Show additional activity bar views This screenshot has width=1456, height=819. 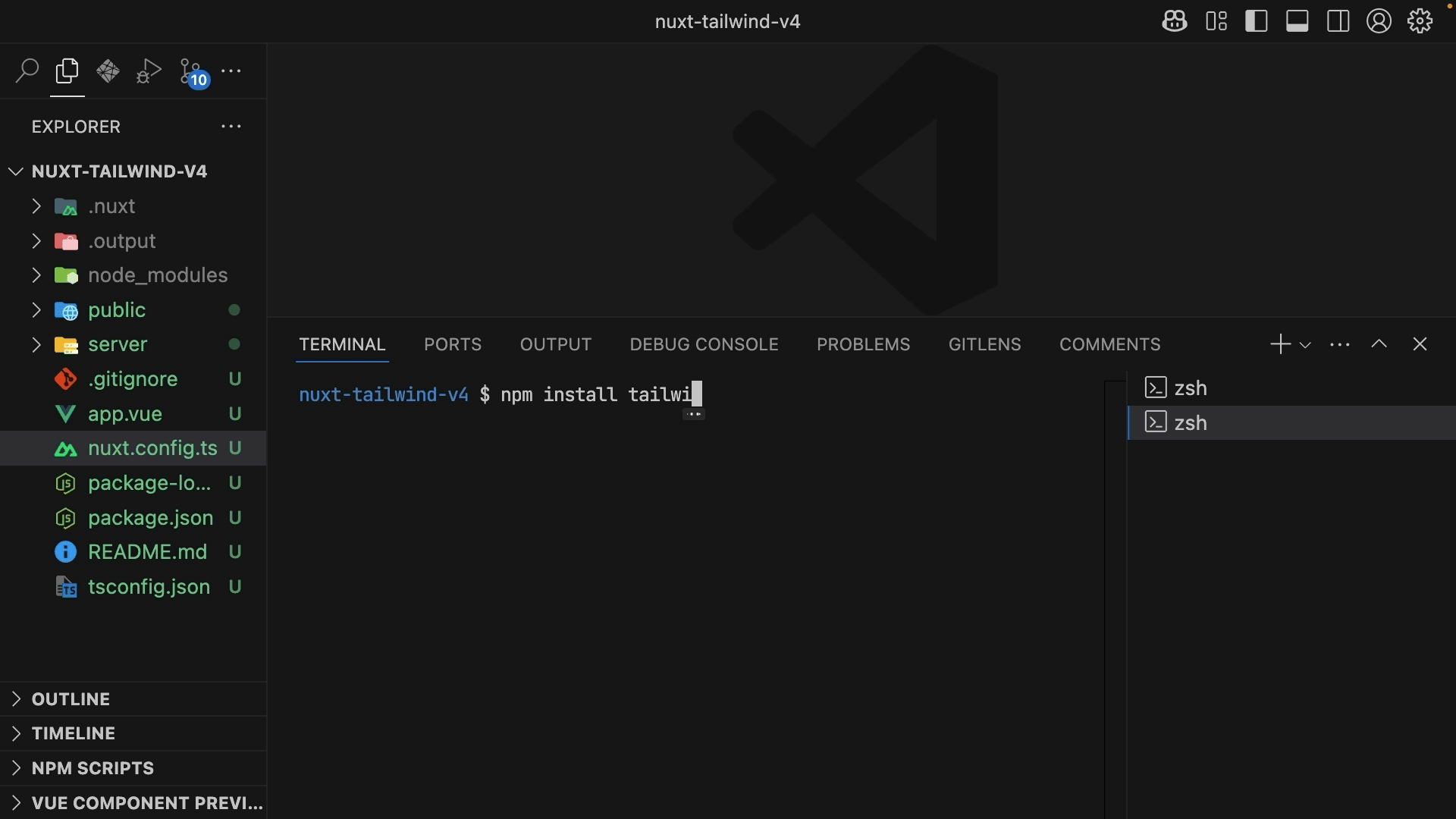231,71
